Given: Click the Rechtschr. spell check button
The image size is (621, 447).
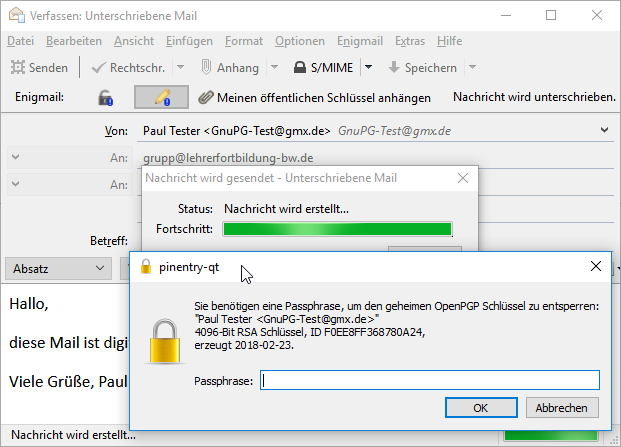Looking at the screenshot, I should click(x=128, y=68).
